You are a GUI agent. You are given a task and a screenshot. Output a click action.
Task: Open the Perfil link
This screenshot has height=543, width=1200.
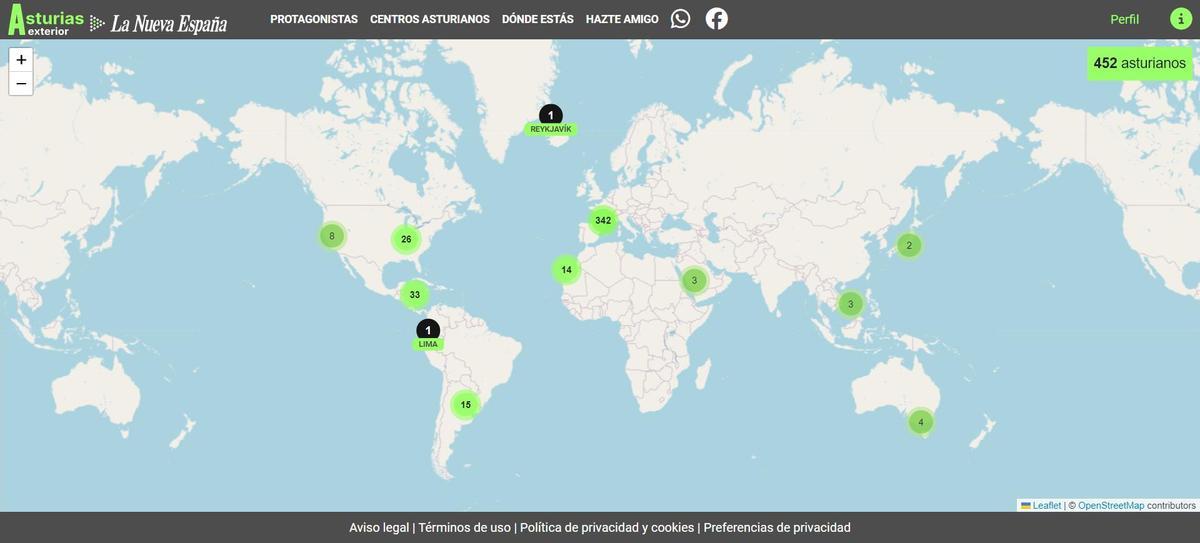[x=1124, y=19]
